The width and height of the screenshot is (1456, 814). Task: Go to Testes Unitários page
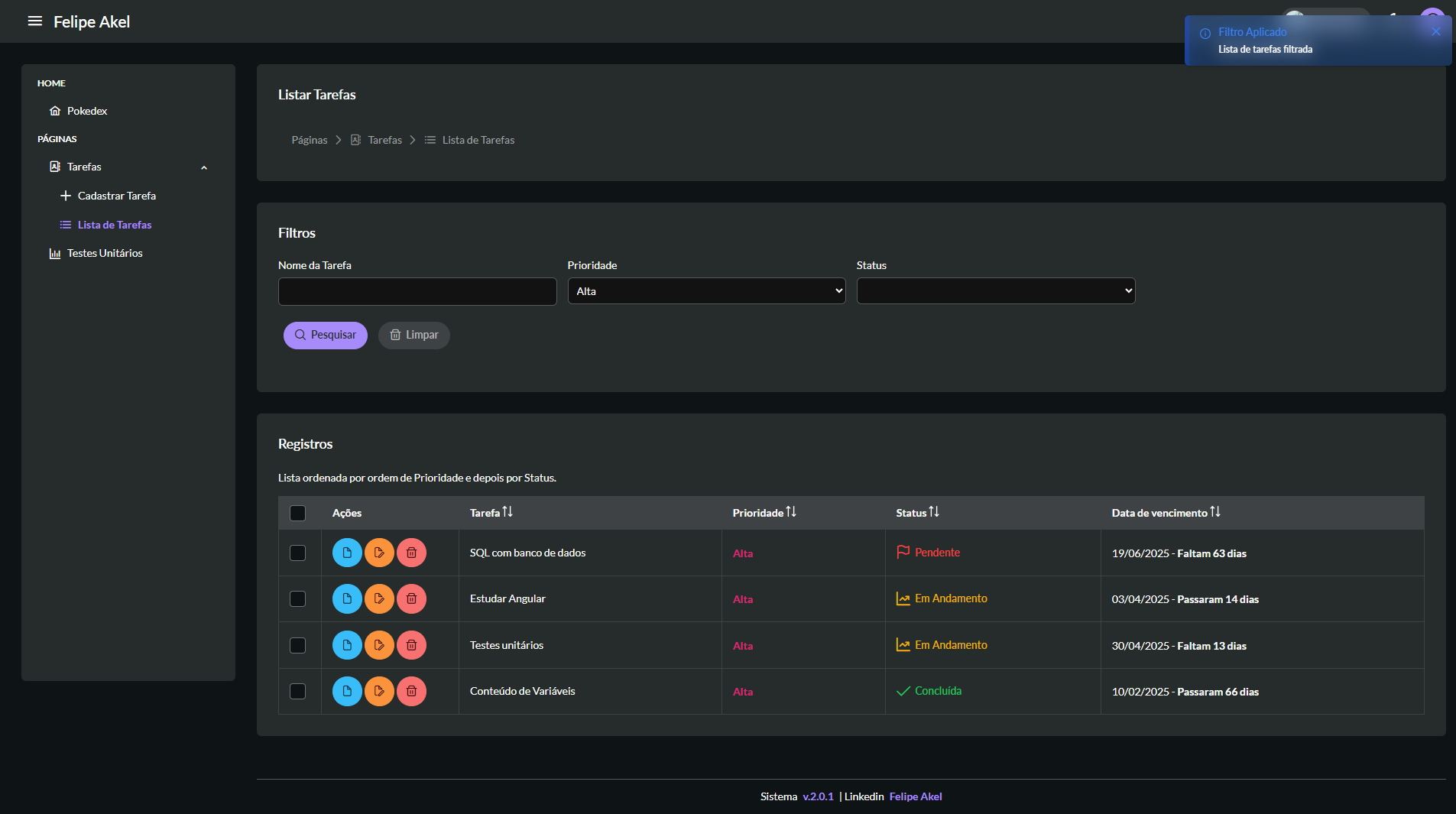pyautogui.click(x=105, y=253)
